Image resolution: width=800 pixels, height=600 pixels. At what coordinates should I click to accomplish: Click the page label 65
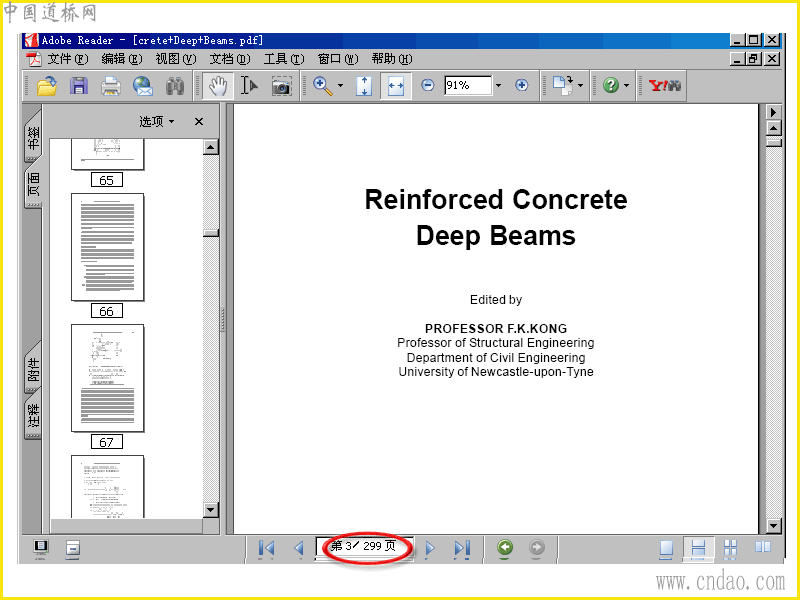click(x=107, y=180)
